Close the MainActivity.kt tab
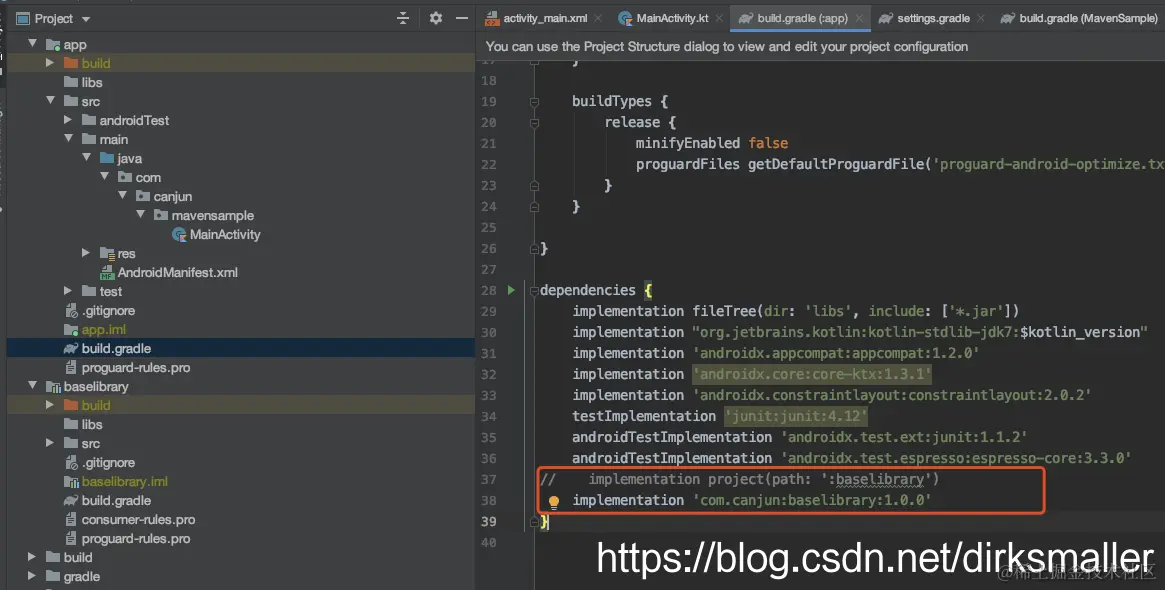 (x=719, y=19)
